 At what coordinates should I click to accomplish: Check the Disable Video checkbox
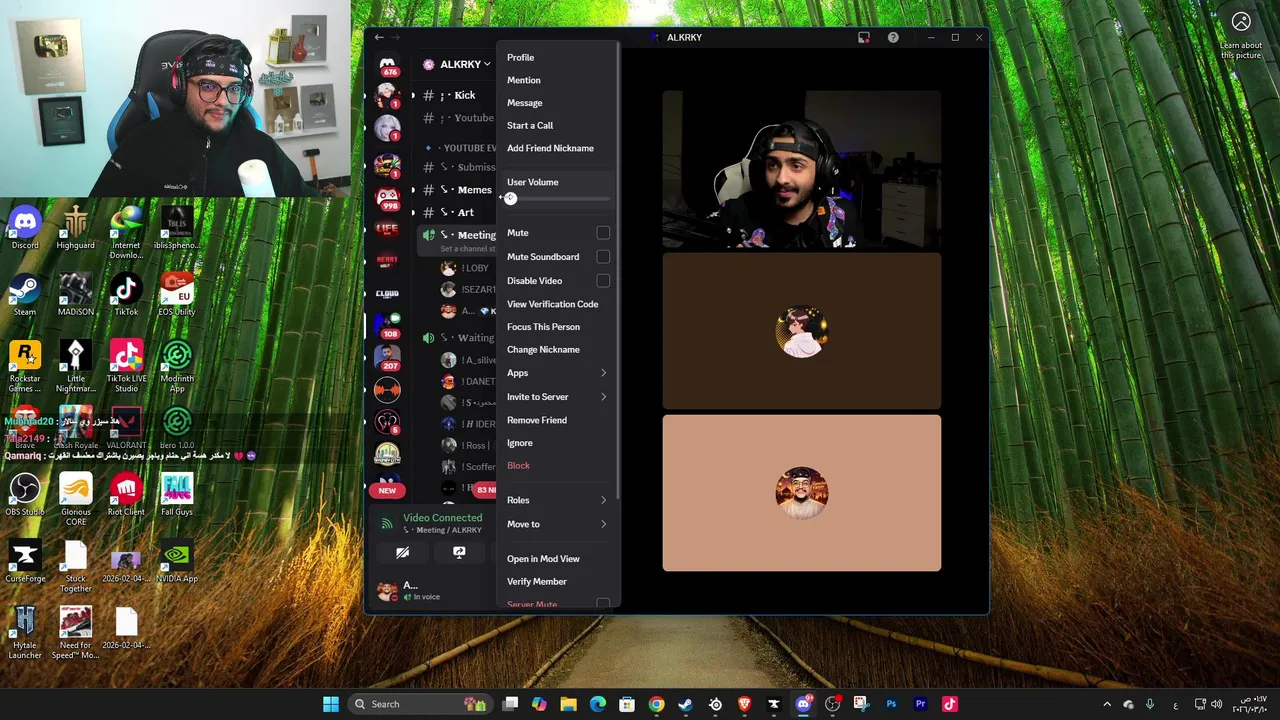[603, 281]
